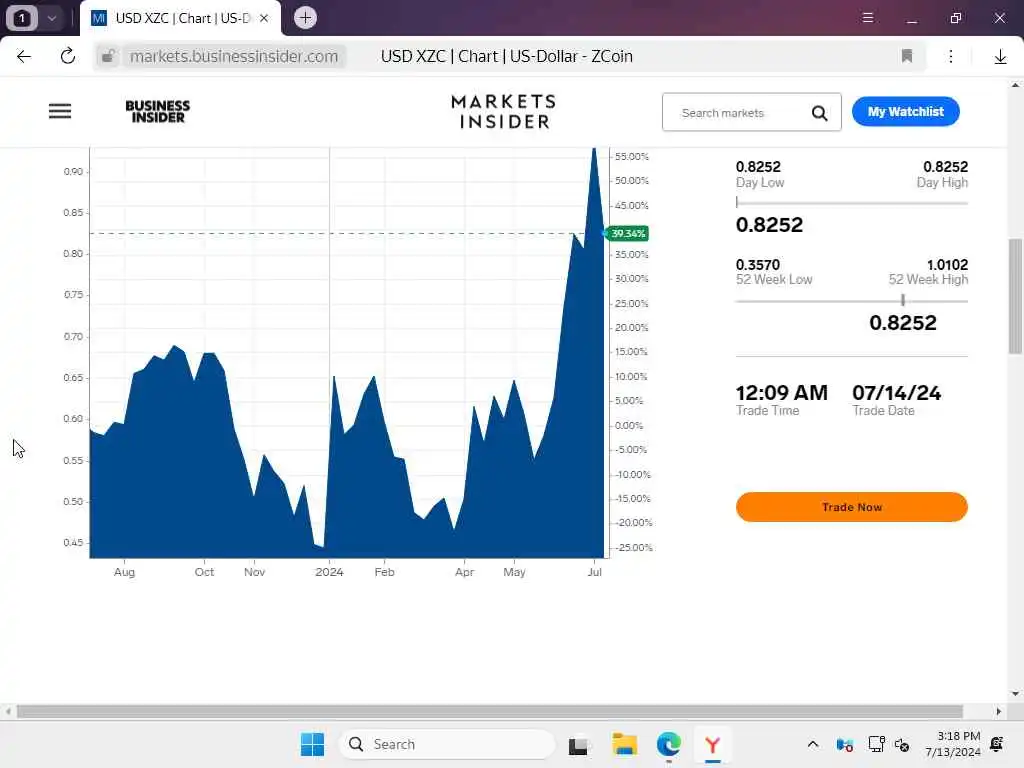Click the Markets Insider logo
This screenshot has width=1024, height=768.
click(x=504, y=112)
